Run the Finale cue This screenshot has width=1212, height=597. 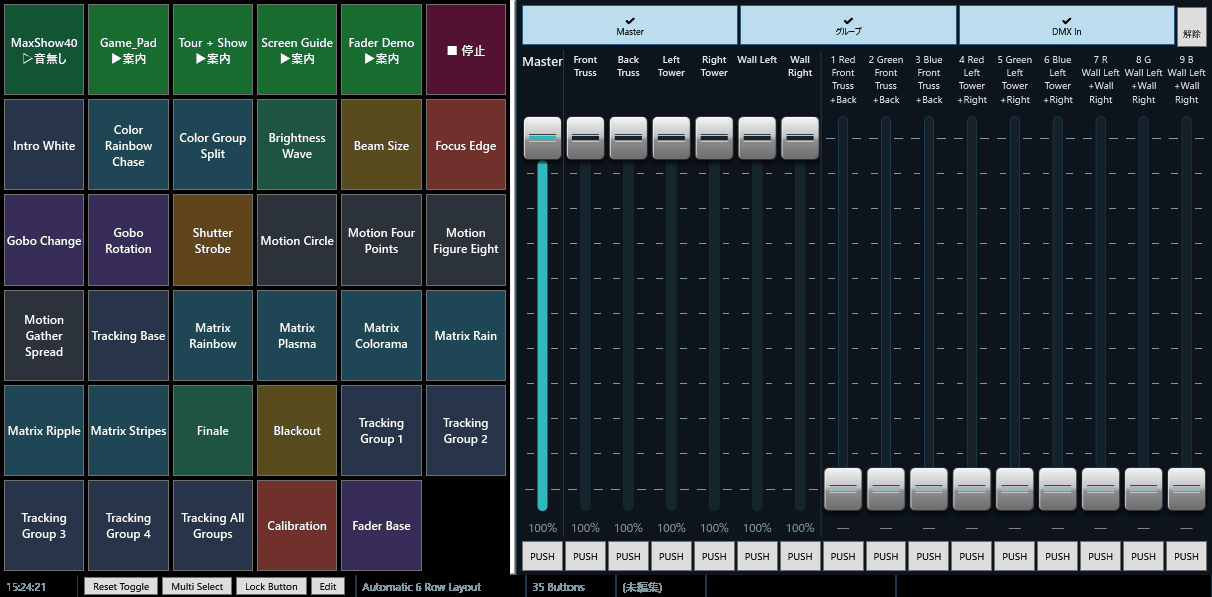click(x=213, y=430)
